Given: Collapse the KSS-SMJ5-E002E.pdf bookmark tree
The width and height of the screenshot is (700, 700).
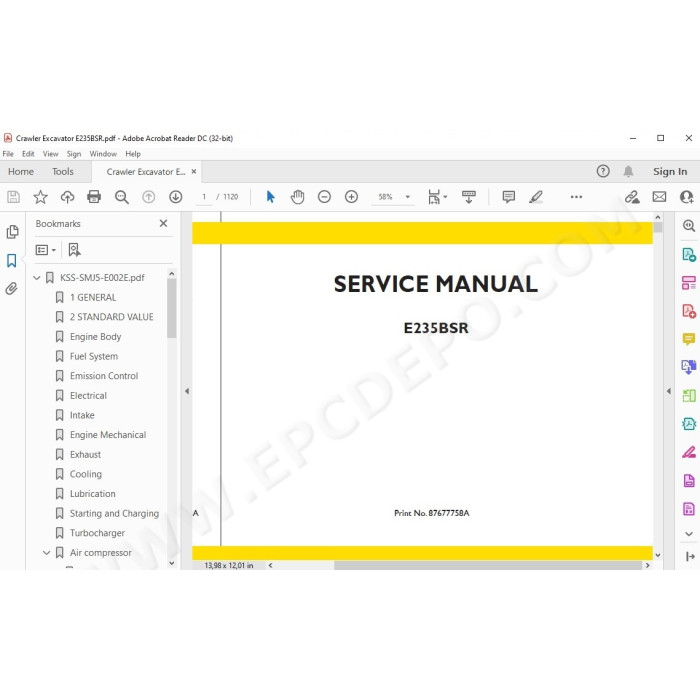Looking at the screenshot, I should tap(37, 278).
